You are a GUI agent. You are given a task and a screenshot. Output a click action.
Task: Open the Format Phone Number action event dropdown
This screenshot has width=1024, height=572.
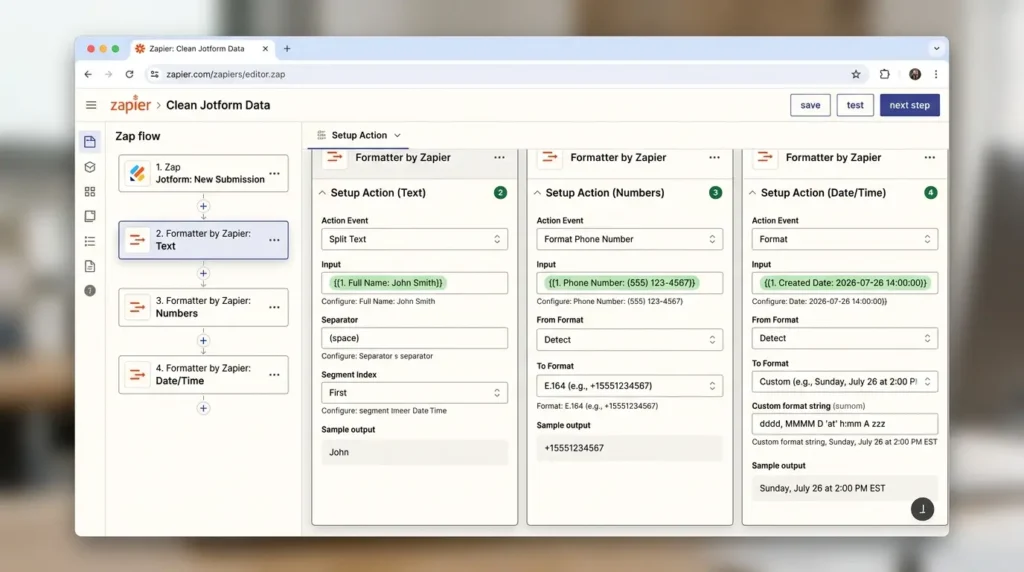click(x=630, y=239)
